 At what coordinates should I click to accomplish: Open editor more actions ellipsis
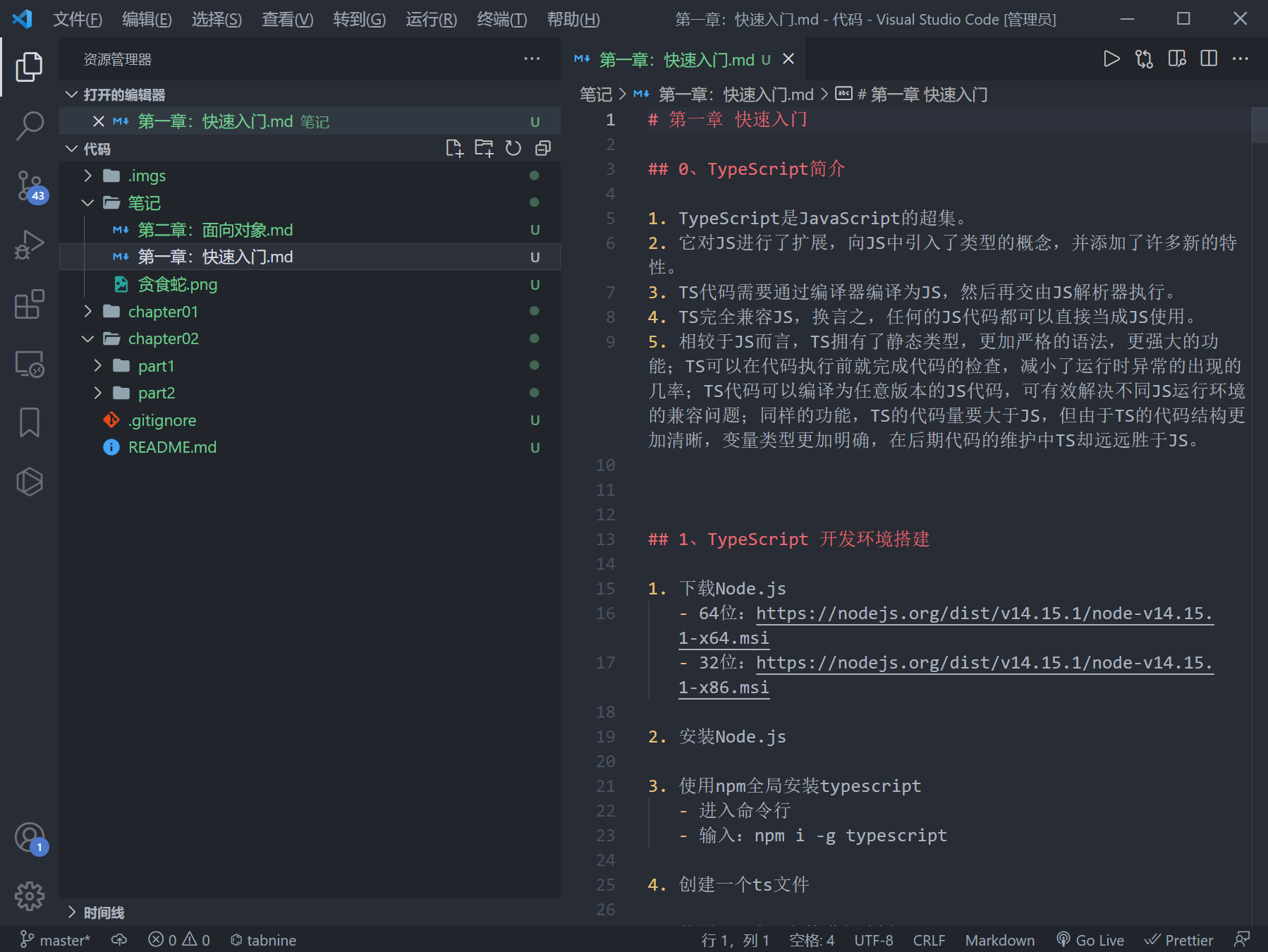pos(1240,59)
